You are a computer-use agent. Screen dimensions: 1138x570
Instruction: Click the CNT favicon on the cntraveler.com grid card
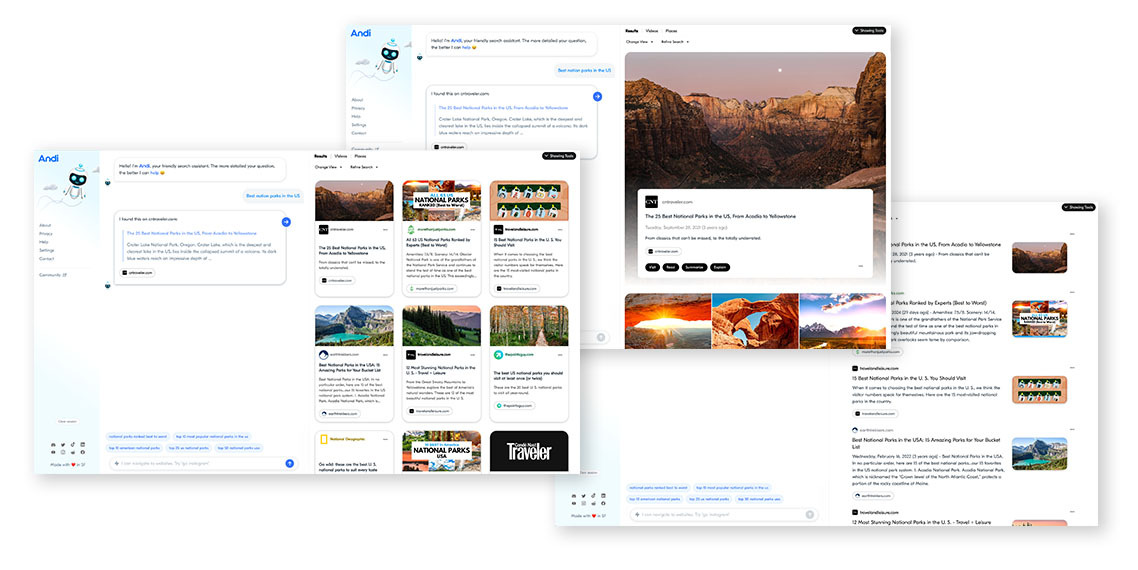pos(324,229)
